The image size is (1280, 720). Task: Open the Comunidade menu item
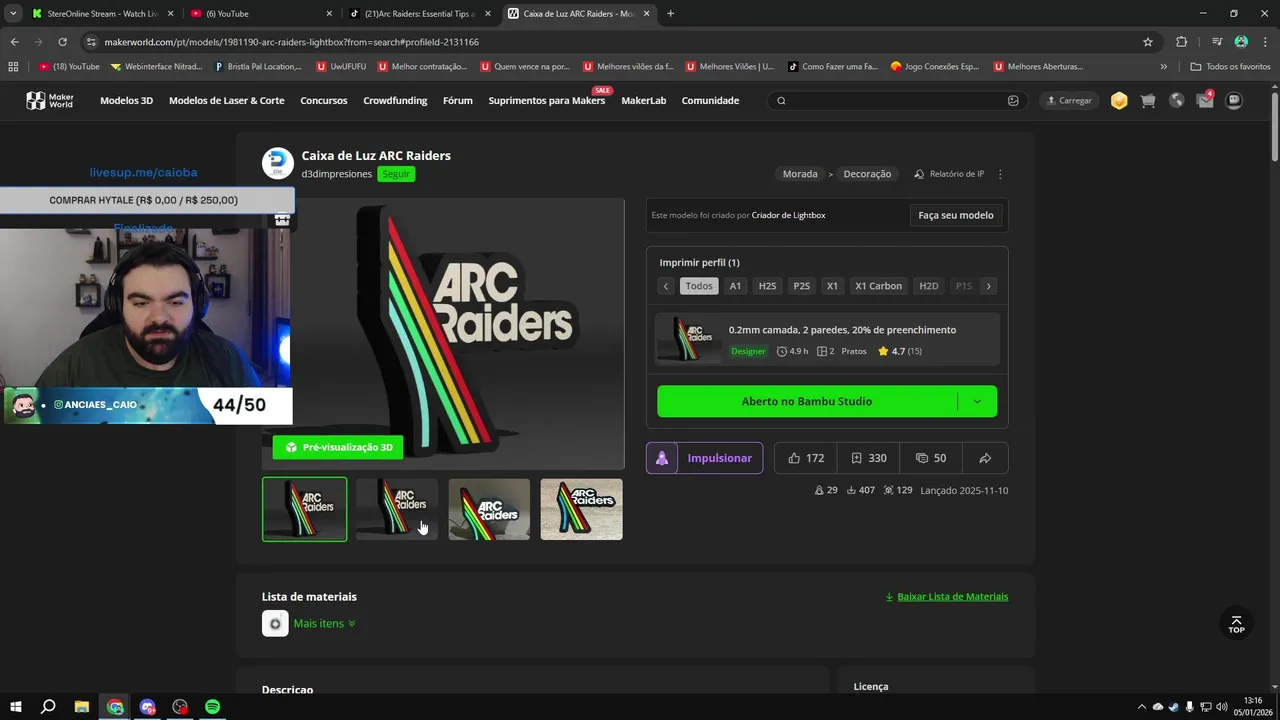tap(710, 100)
